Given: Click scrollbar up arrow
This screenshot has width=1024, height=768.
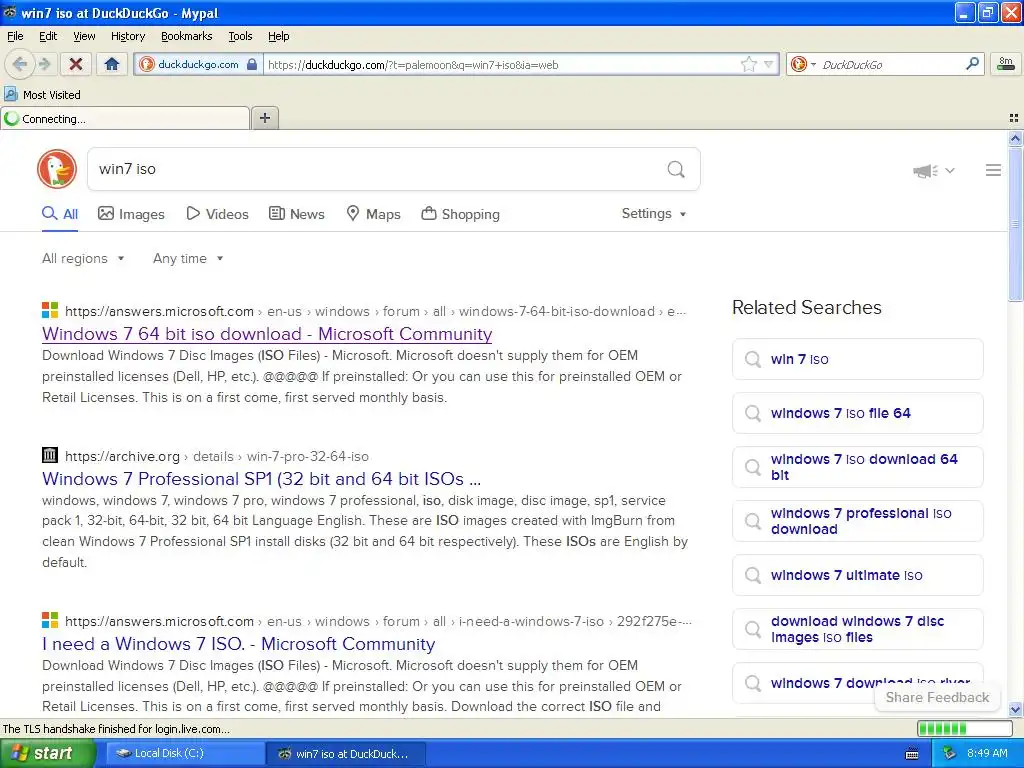Looking at the screenshot, I should click(x=1015, y=138).
